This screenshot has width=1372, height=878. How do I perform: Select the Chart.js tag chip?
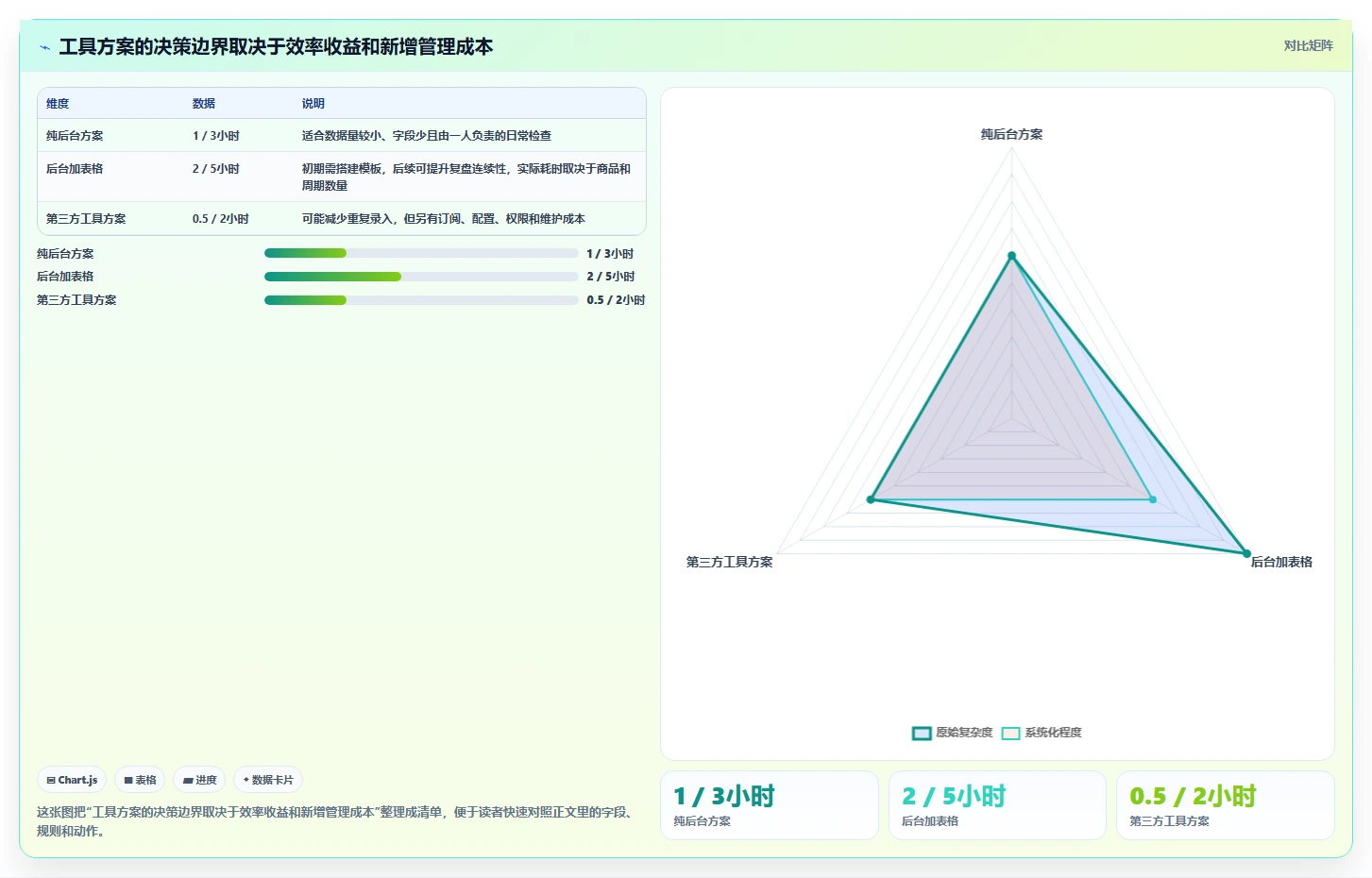(72, 780)
